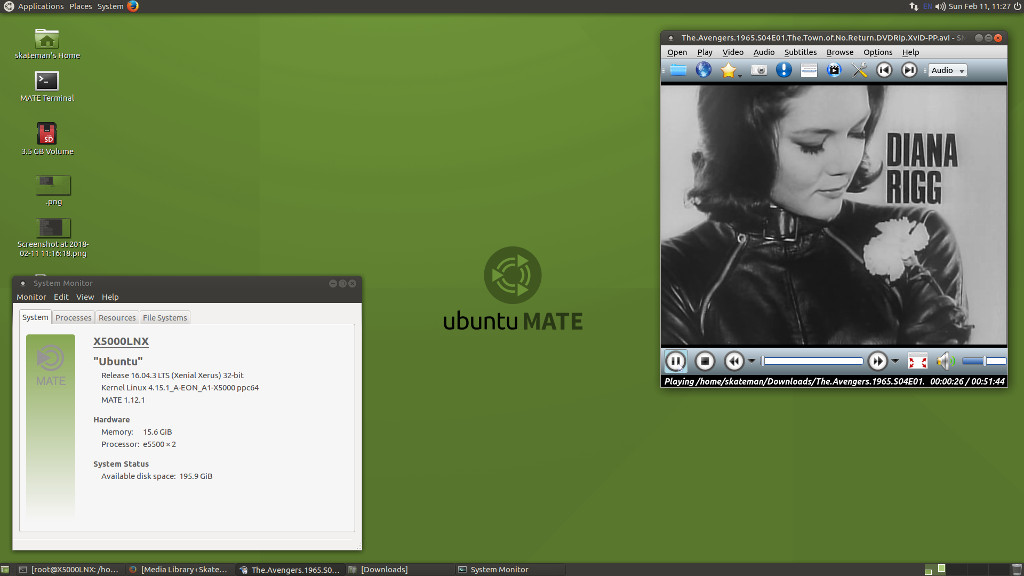Open the SMPlayer Open menu
1024x576 pixels.
pyautogui.click(x=677, y=52)
